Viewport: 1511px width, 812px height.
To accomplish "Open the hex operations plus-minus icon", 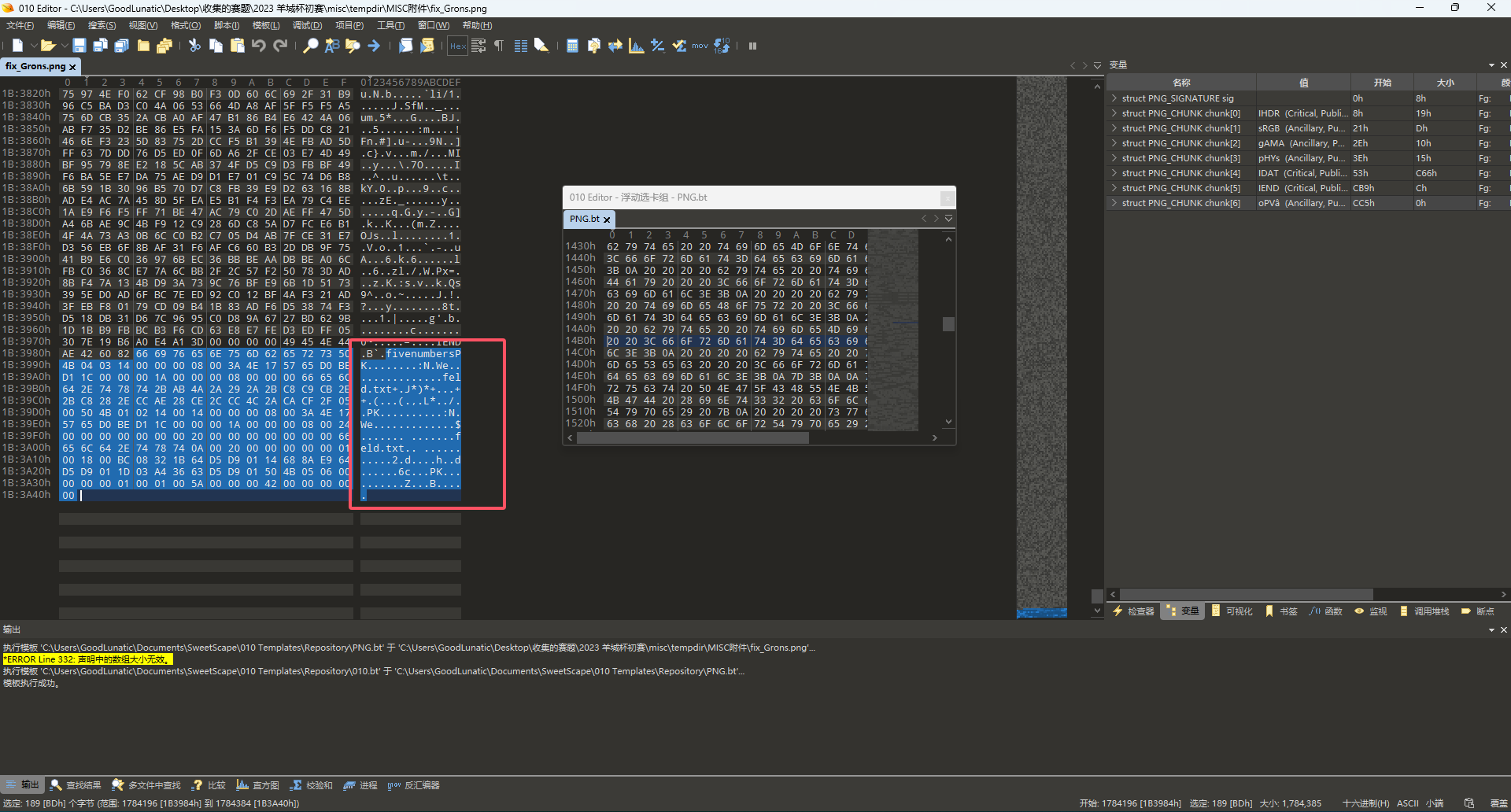I will (657, 46).
